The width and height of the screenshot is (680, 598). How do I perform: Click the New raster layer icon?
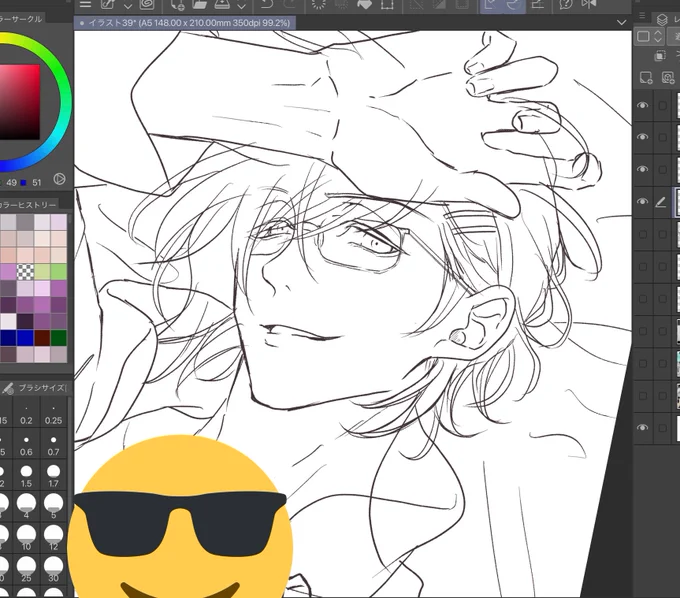click(646, 78)
